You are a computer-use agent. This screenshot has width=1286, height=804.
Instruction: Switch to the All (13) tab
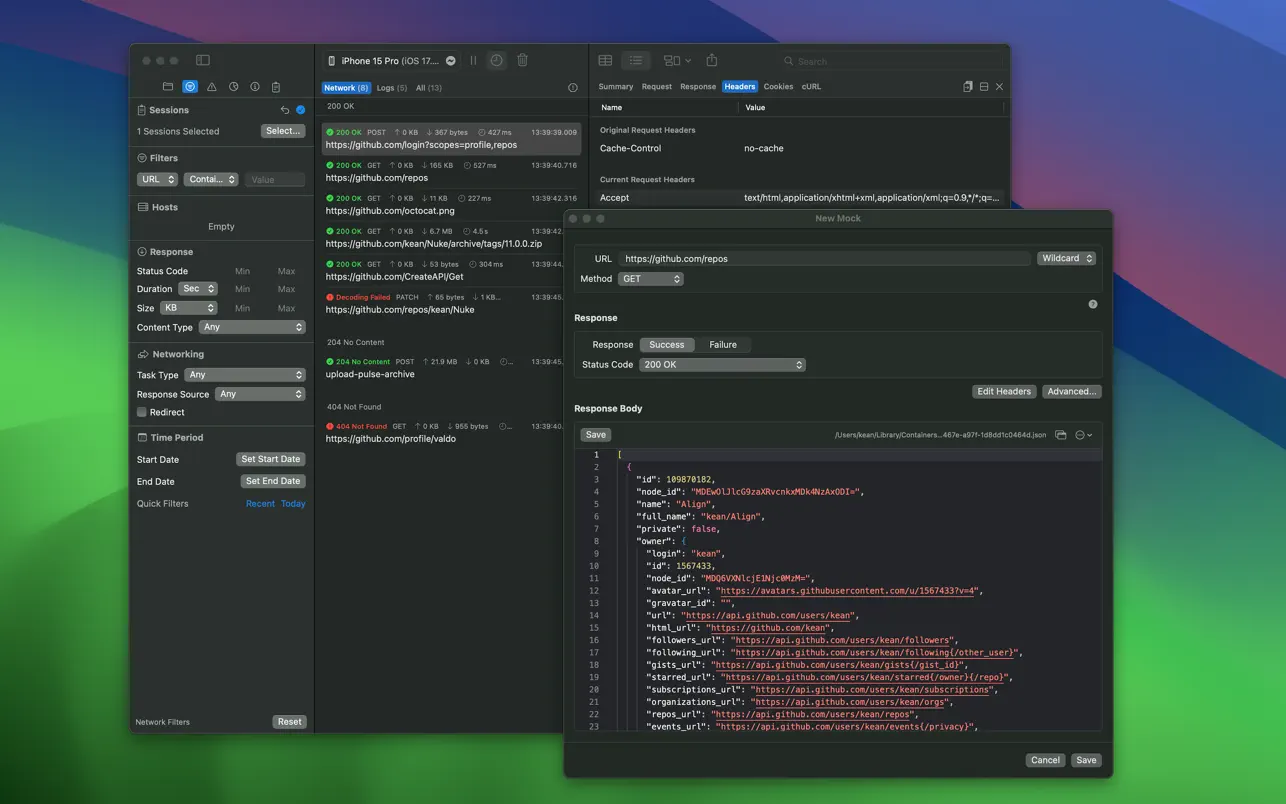pyautogui.click(x=429, y=88)
